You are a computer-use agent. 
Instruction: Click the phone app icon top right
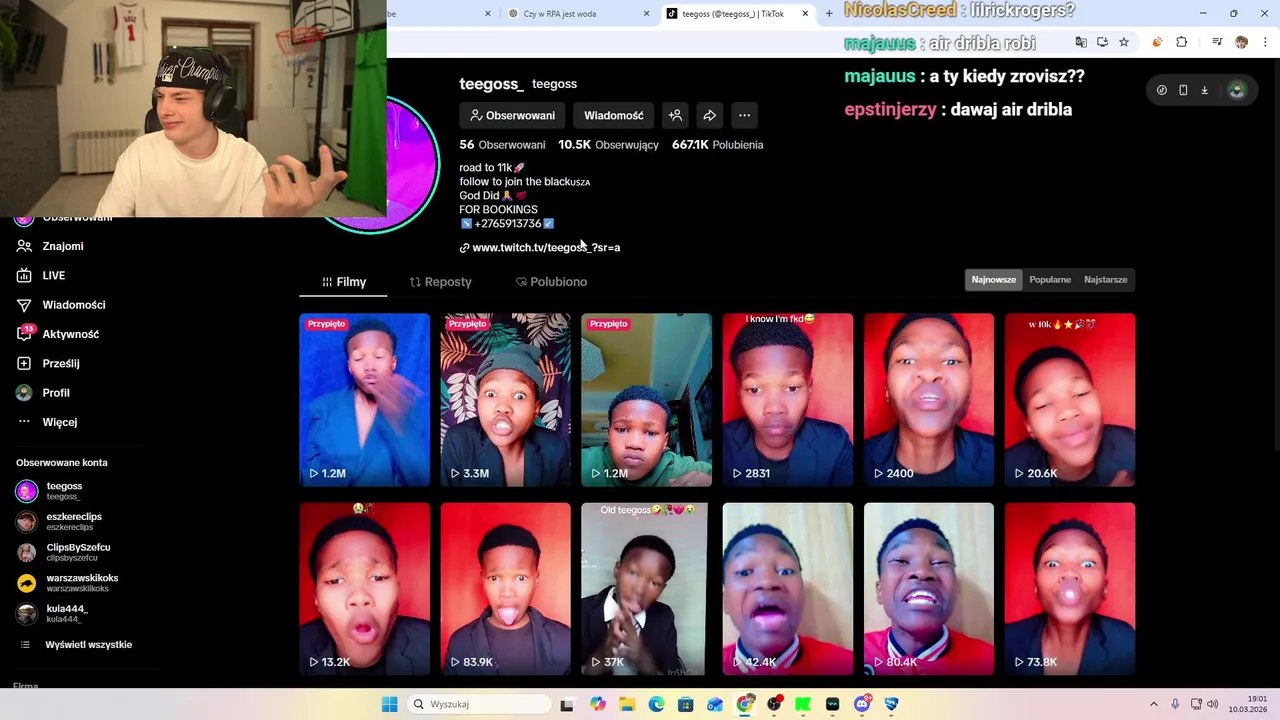pyautogui.click(x=1183, y=90)
